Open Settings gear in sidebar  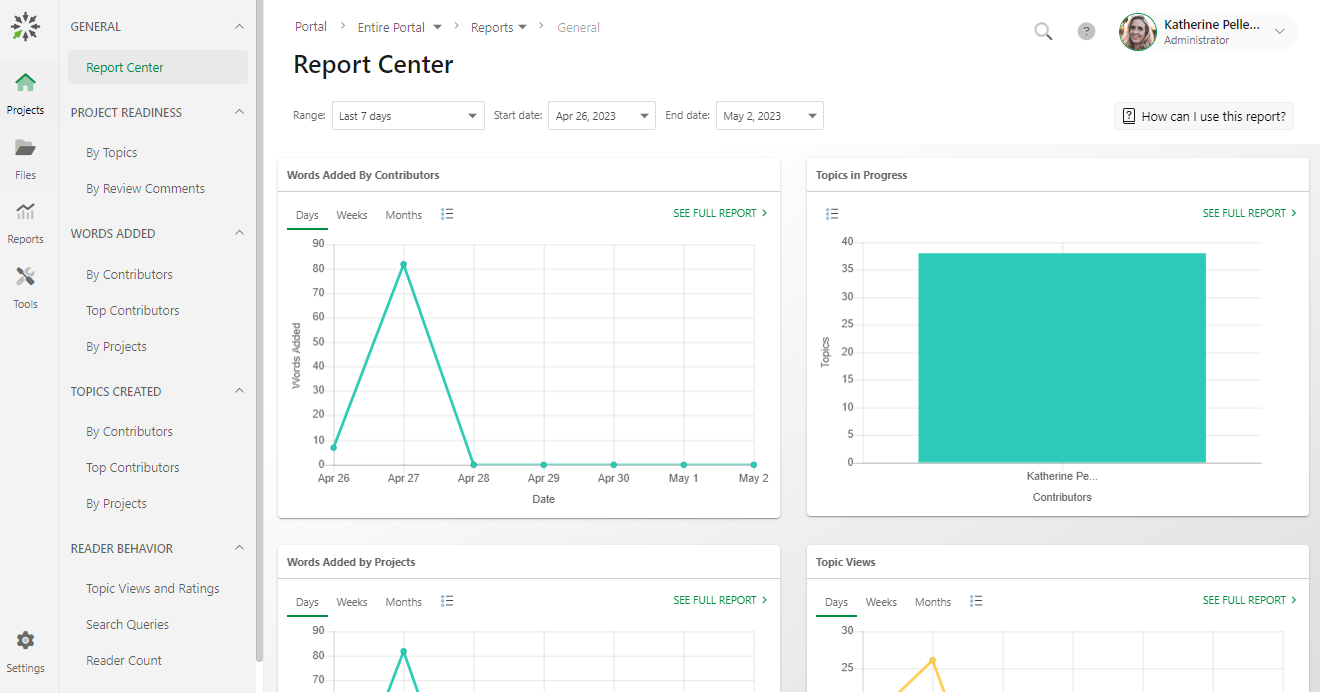point(26,641)
